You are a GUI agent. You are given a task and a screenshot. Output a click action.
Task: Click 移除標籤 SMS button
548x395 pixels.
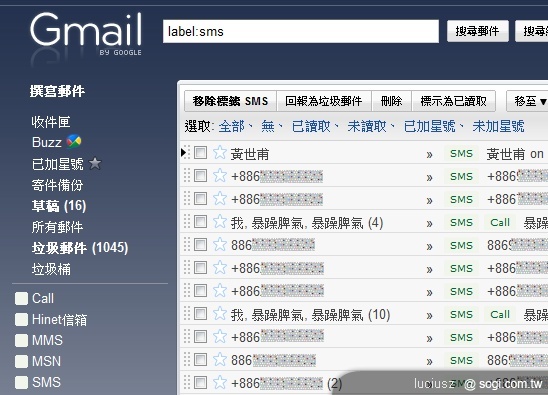coord(230,101)
